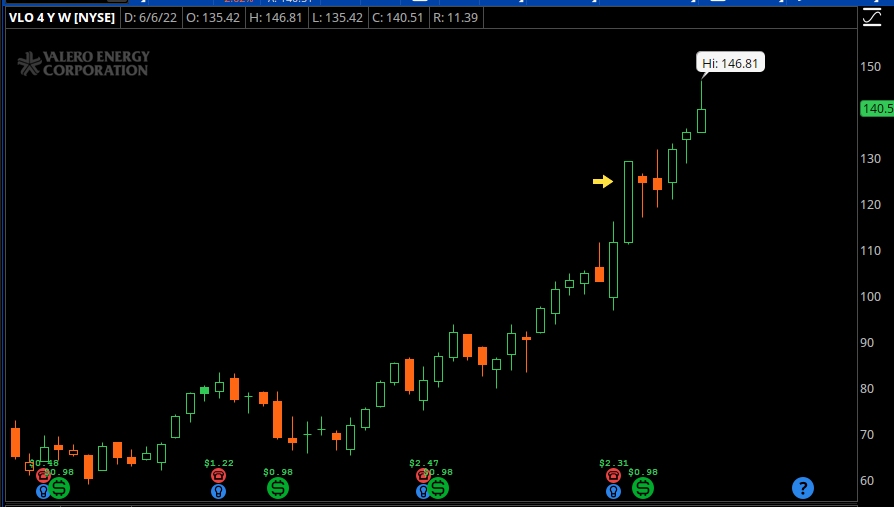Screen dimensions: 894x507
Task: Click the red phone icon under $2.47
Action: point(422,475)
